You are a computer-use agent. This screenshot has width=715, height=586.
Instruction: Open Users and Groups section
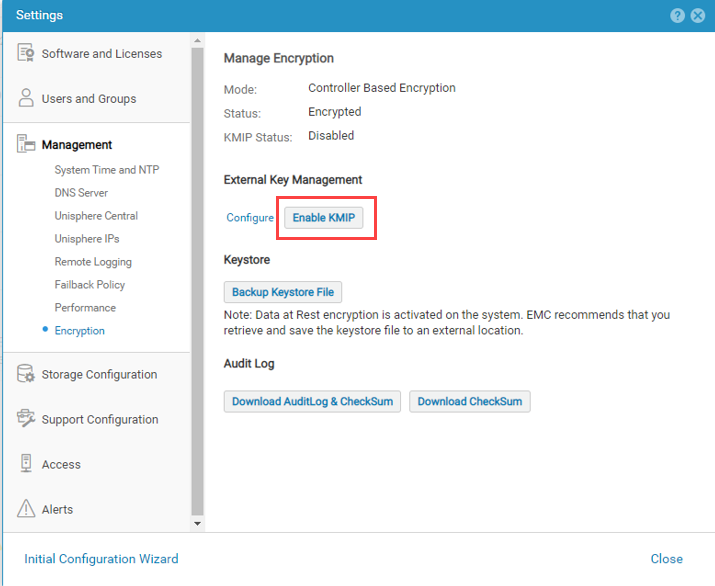(x=89, y=99)
